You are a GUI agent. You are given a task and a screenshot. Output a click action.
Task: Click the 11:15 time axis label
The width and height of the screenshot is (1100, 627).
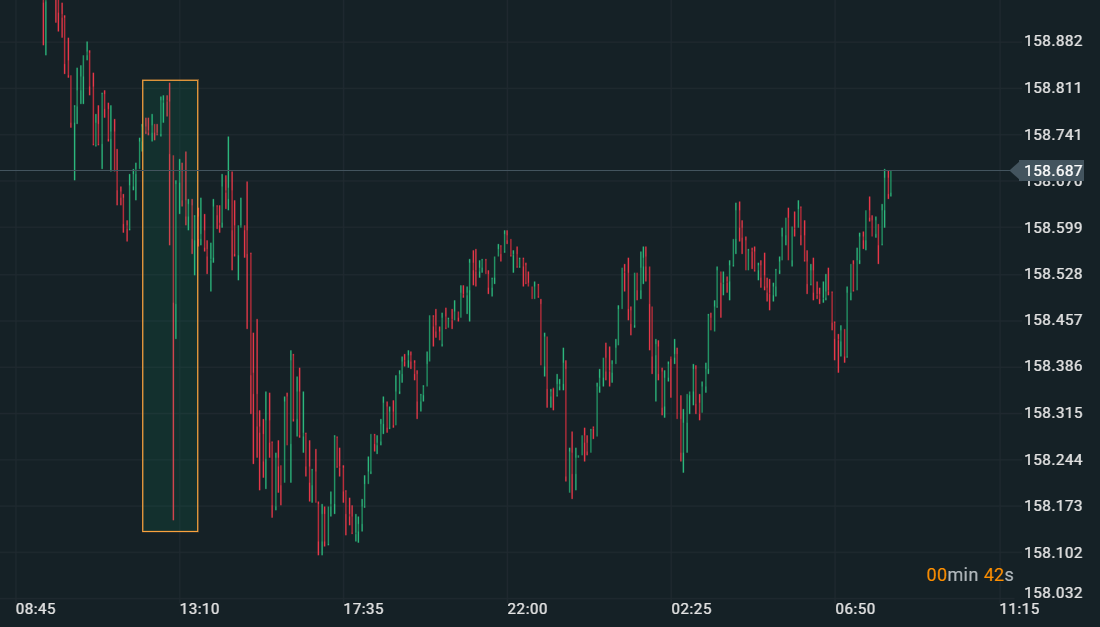coord(1019,609)
